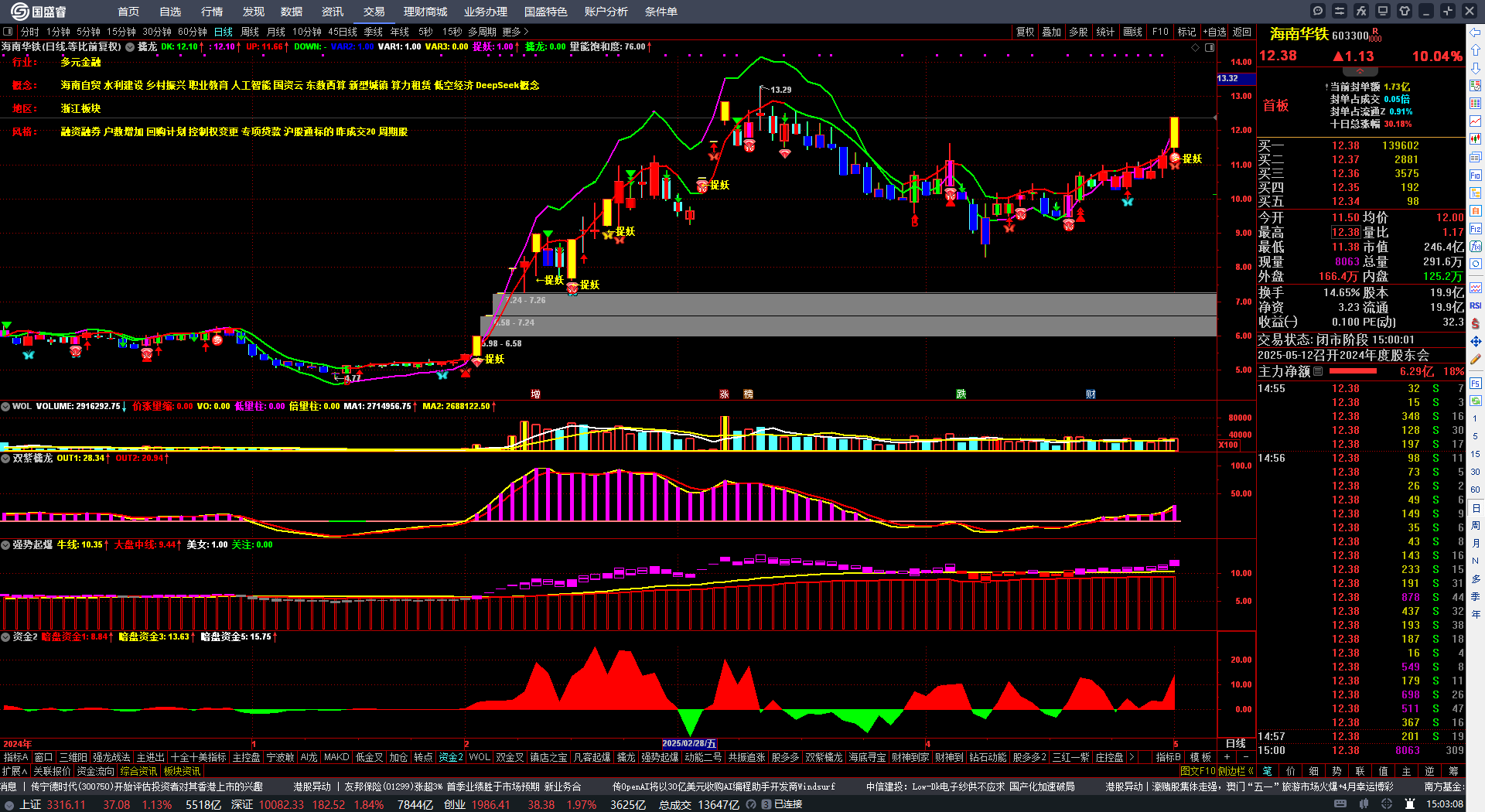1485x812 pixels.
Task: Switch to 60分钟 period tab
Action: 193,32
